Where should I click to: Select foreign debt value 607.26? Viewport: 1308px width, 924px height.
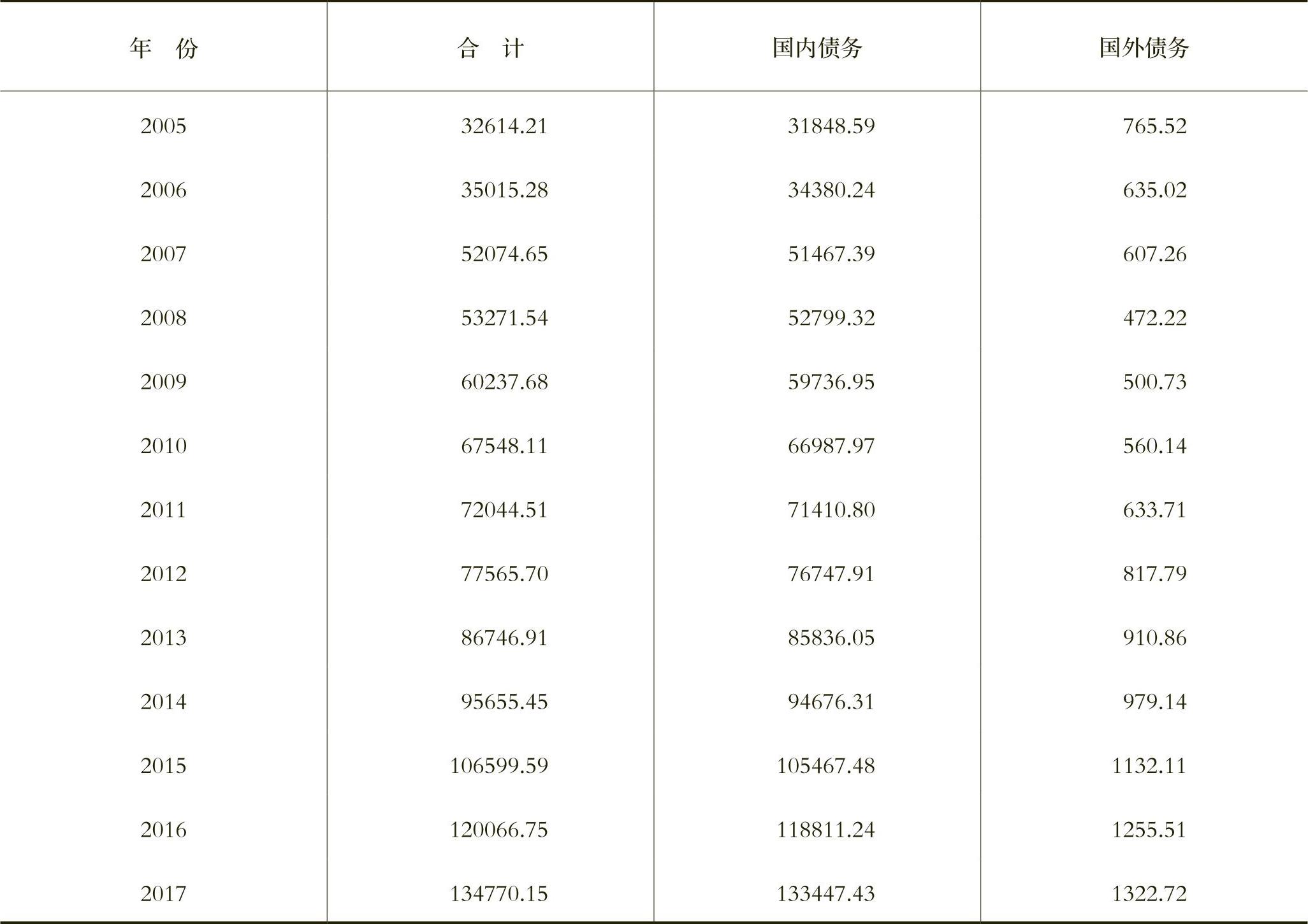pyautogui.click(x=1155, y=254)
